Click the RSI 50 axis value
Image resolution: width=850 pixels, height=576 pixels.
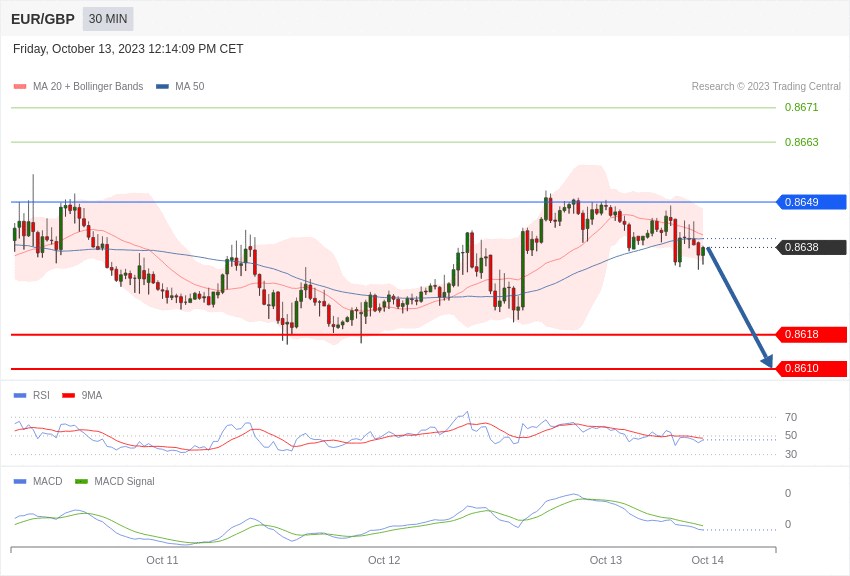tap(791, 435)
